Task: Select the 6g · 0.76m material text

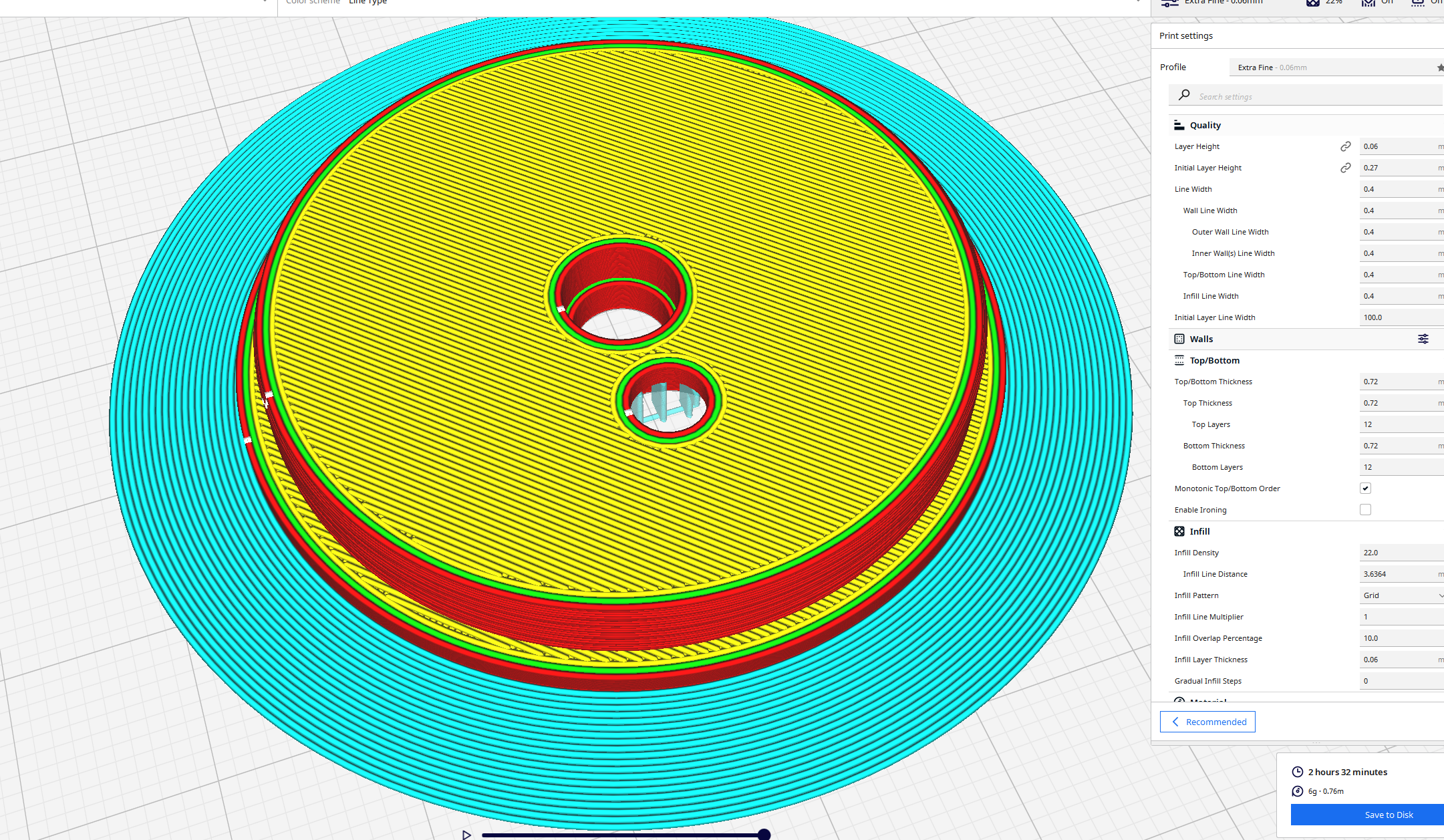Action: pyautogui.click(x=1326, y=791)
